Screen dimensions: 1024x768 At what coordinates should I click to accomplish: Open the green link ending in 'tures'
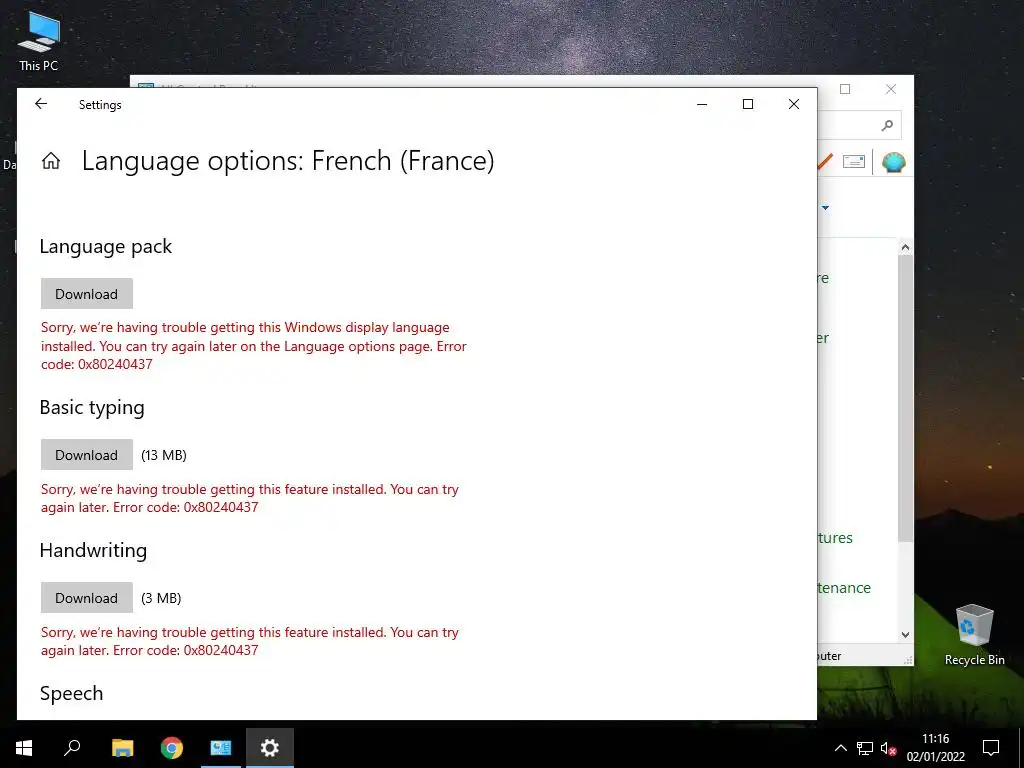point(835,537)
